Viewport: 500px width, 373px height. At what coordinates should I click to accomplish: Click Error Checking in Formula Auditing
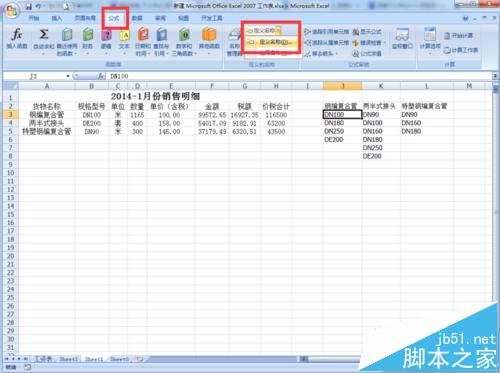coord(367,43)
